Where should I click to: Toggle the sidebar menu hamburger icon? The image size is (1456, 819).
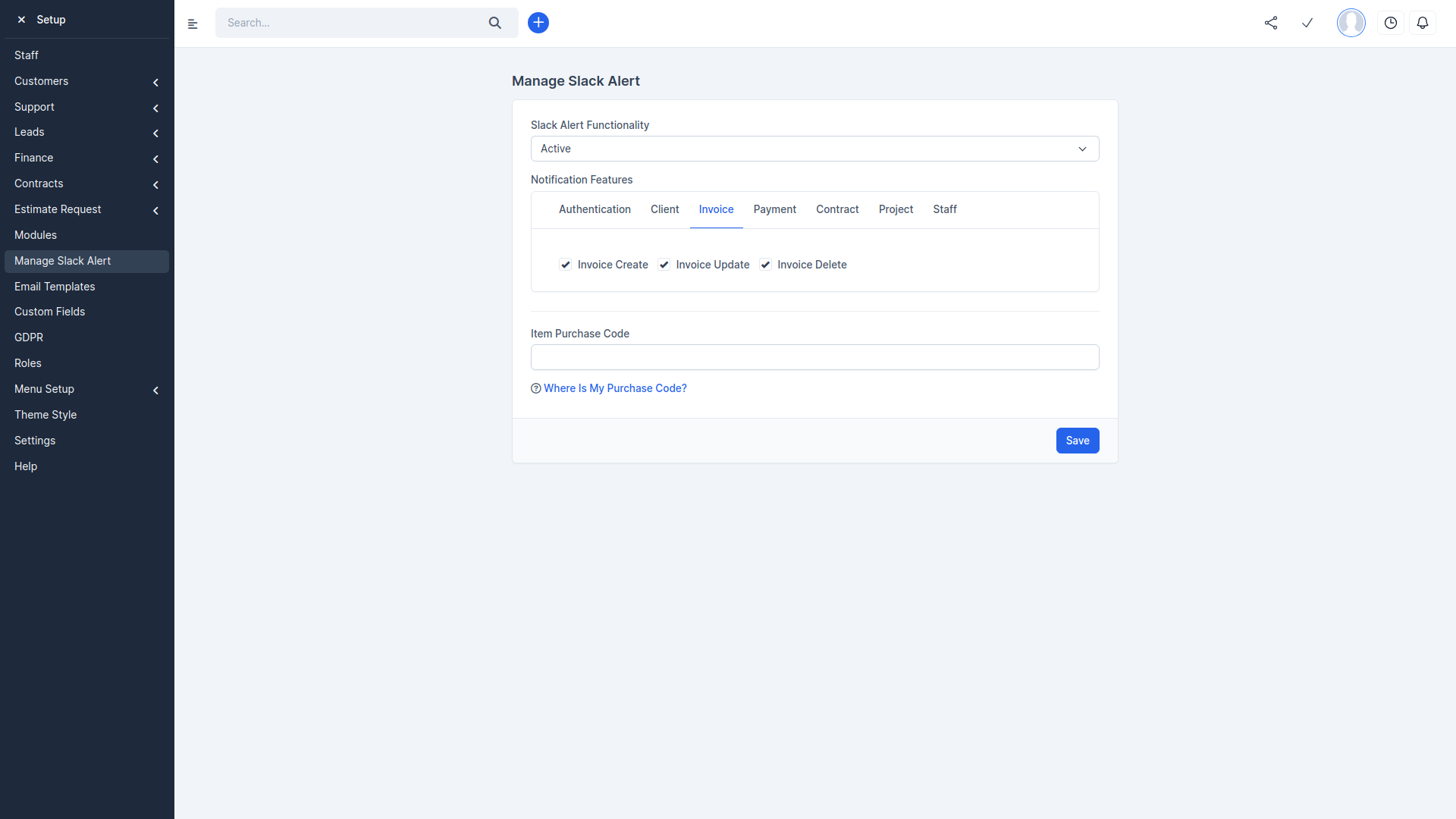click(193, 24)
